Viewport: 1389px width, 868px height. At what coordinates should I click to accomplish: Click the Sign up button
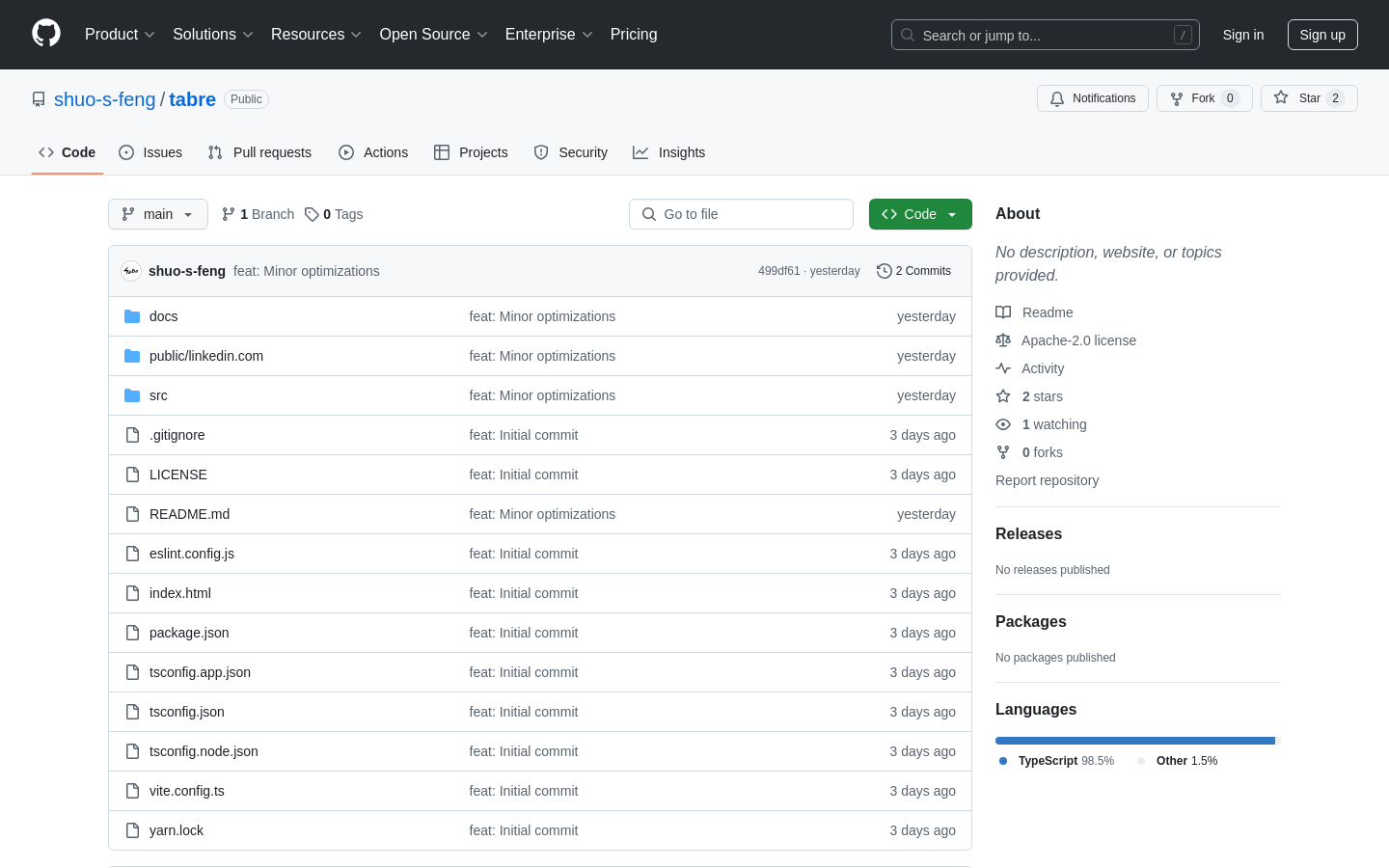(1322, 35)
